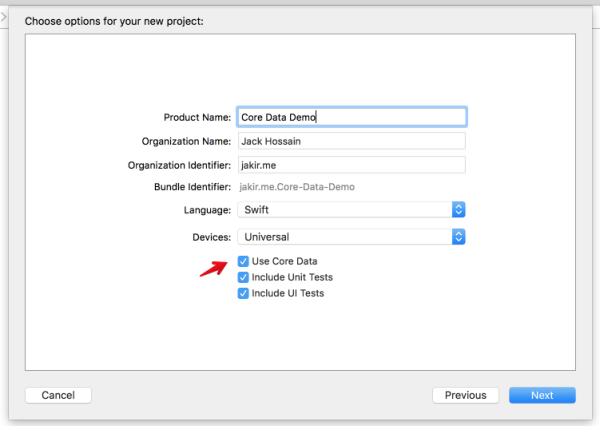Click the greyed Bundle Identifier value text
This screenshot has height=426, width=600.
coord(298,186)
